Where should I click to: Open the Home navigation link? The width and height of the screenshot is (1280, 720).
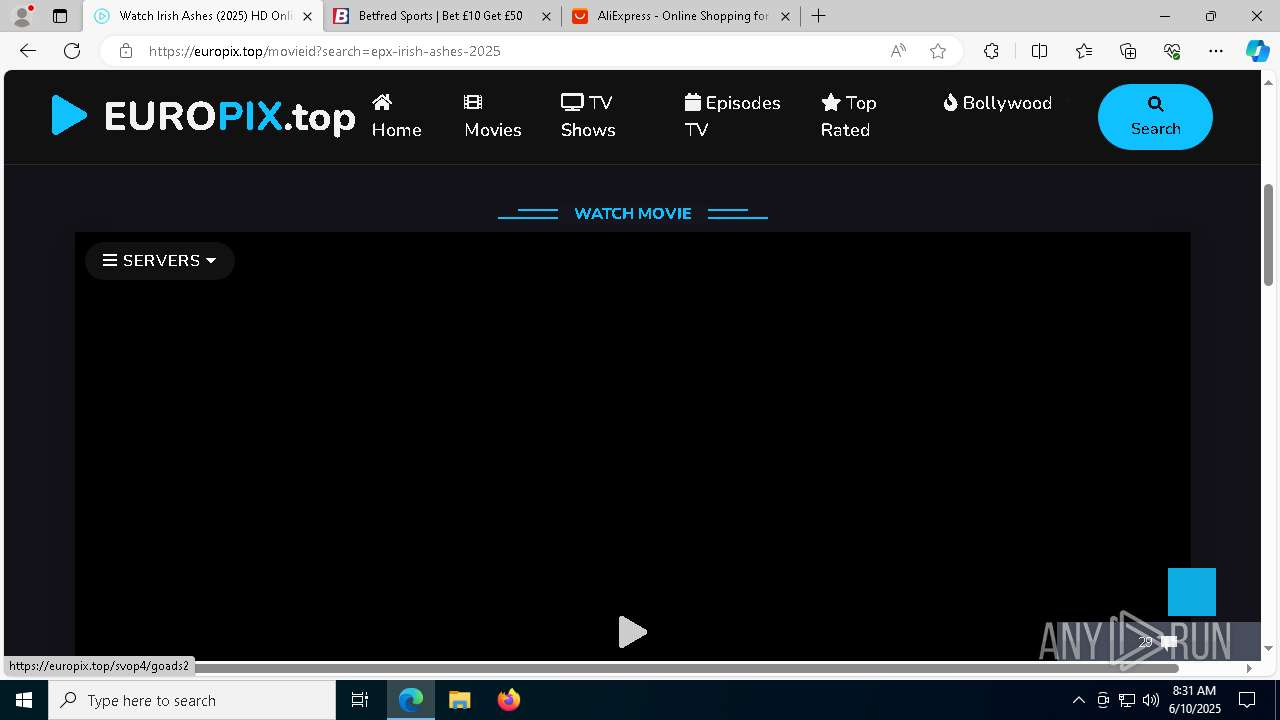pos(396,116)
